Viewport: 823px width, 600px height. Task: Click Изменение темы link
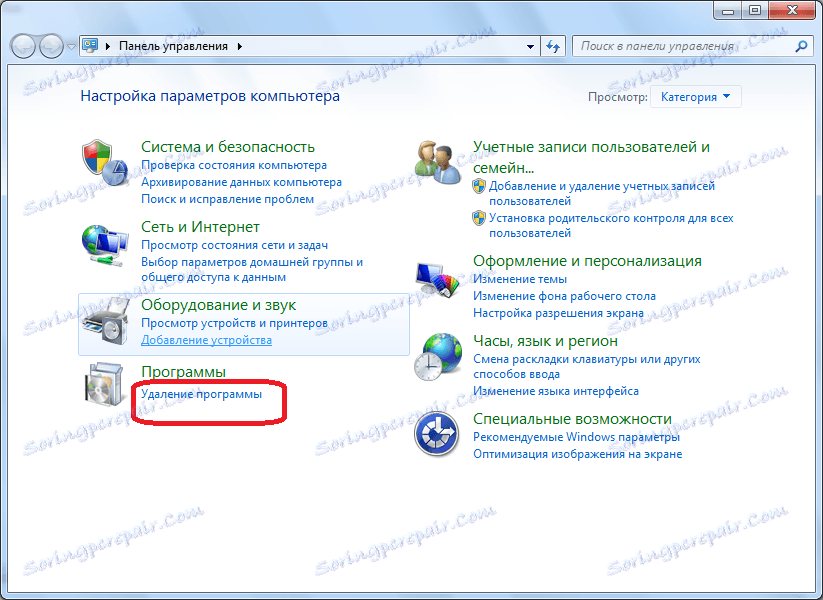click(520, 279)
